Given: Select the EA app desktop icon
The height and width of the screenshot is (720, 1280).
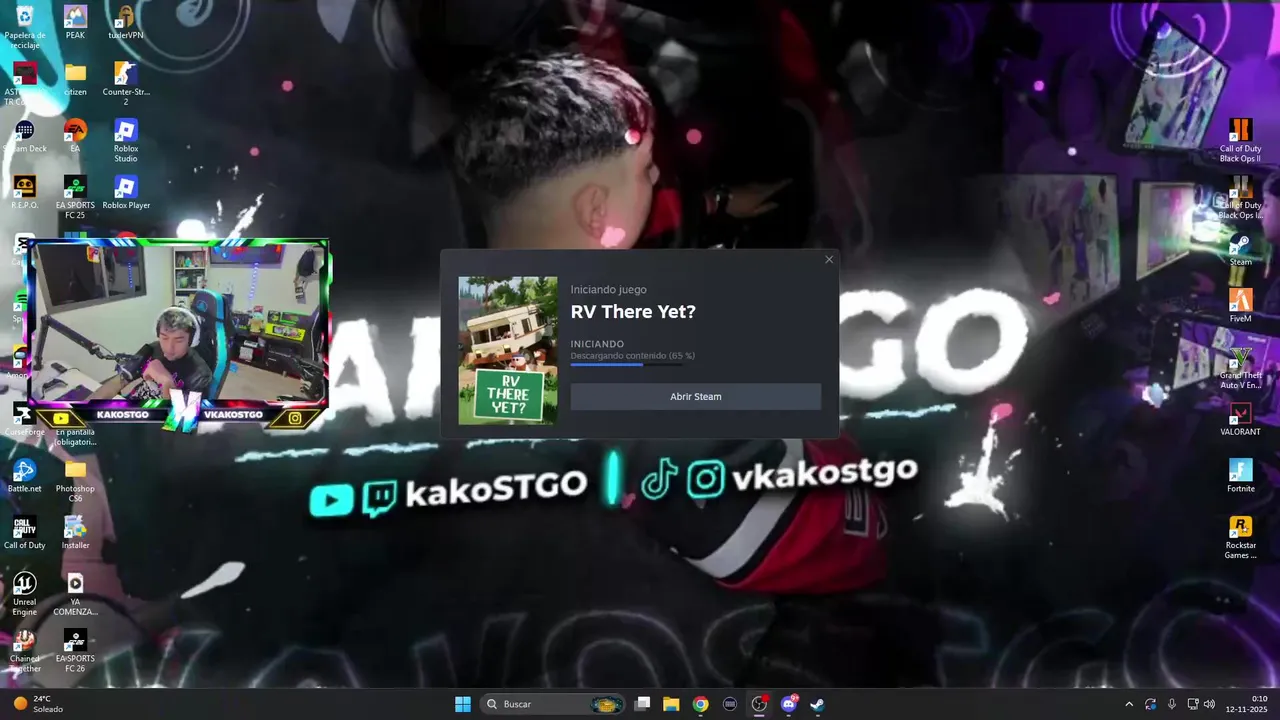Looking at the screenshot, I should coord(75,136).
